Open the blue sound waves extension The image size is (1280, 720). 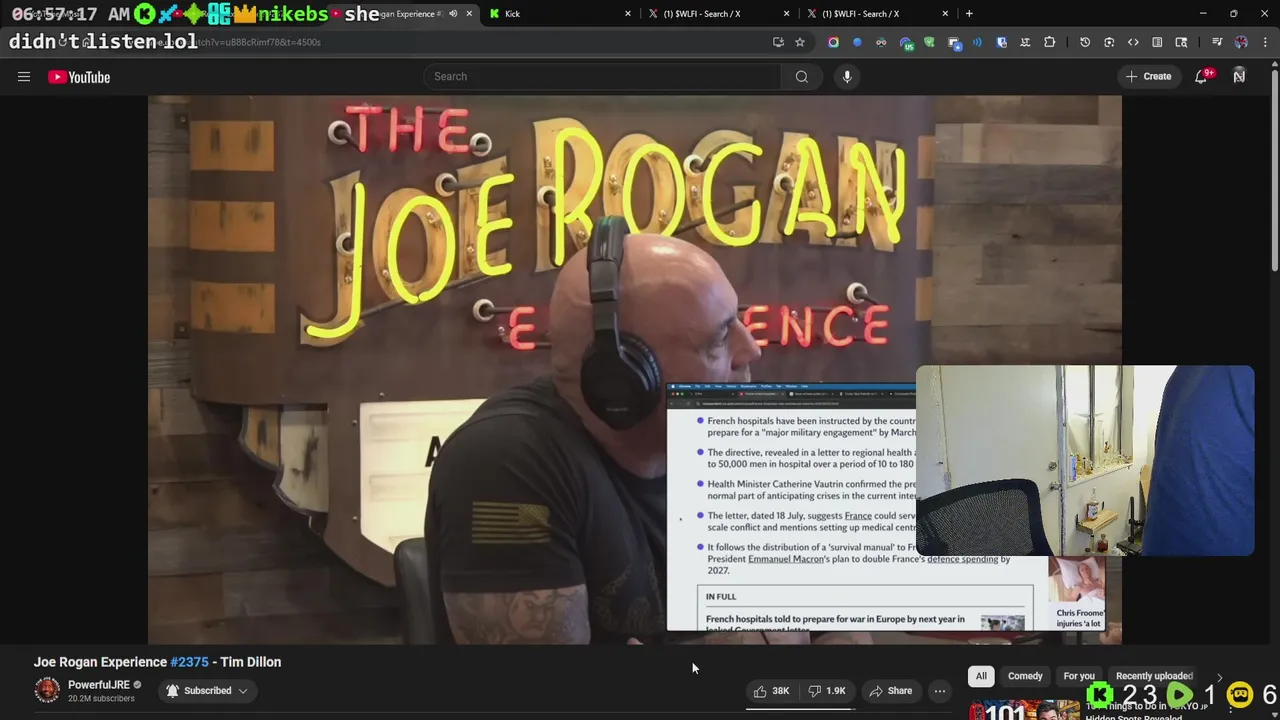click(x=977, y=42)
